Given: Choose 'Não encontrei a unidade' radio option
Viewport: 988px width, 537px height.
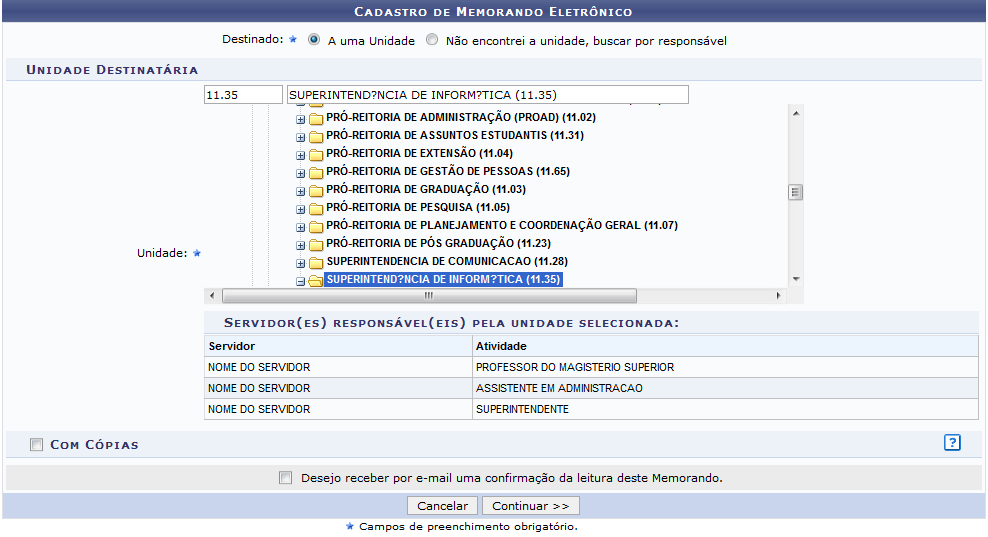Looking at the screenshot, I should tap(432, 40).
